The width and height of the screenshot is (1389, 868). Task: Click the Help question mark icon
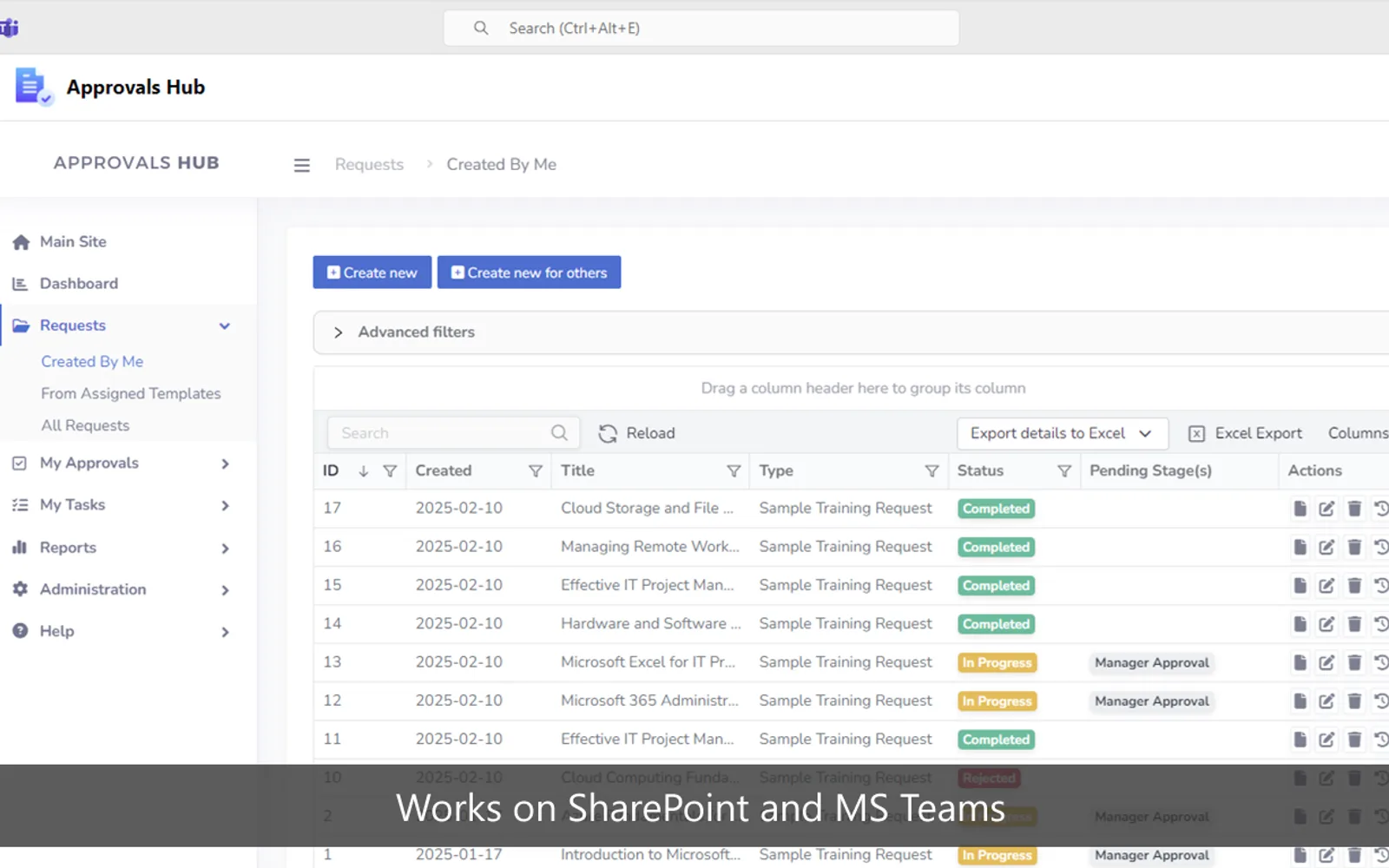click(x=20, y=631)
